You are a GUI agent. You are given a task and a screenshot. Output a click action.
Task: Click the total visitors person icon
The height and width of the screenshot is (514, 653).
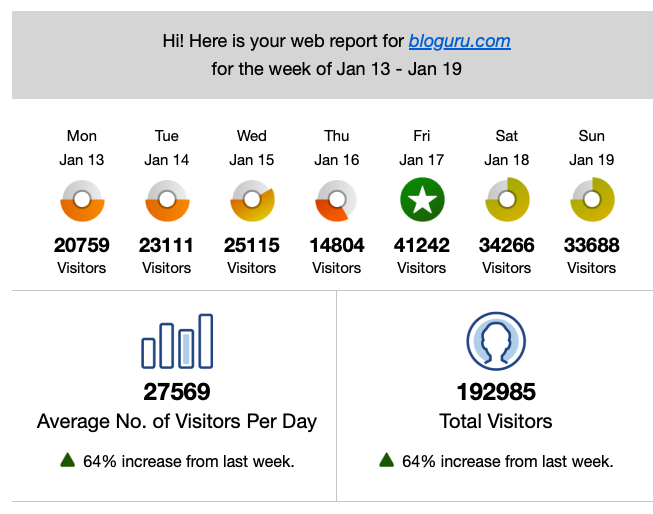496,341
